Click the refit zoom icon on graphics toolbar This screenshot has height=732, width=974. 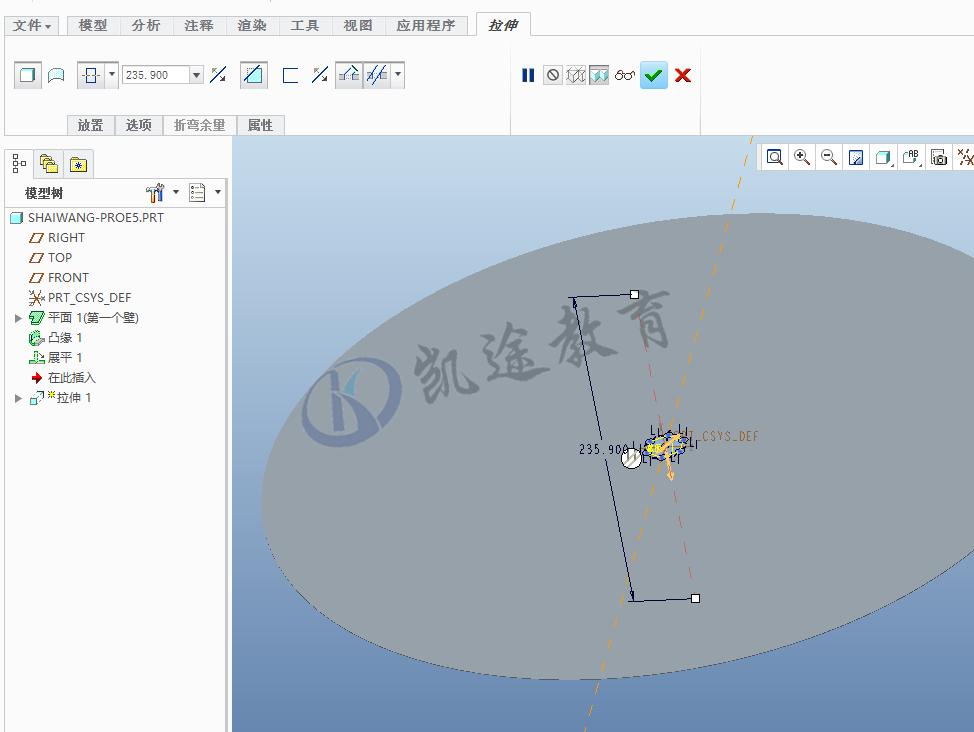pyautogui.click(x=775, y=157)
